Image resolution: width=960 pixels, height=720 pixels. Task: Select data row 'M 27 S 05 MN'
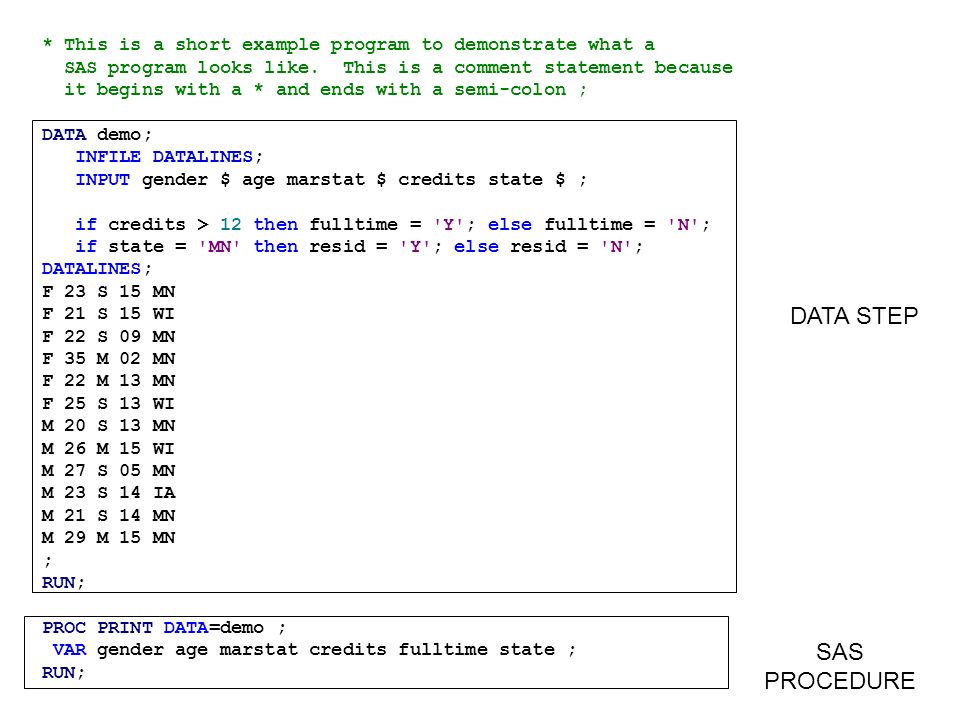click(108, 471)
